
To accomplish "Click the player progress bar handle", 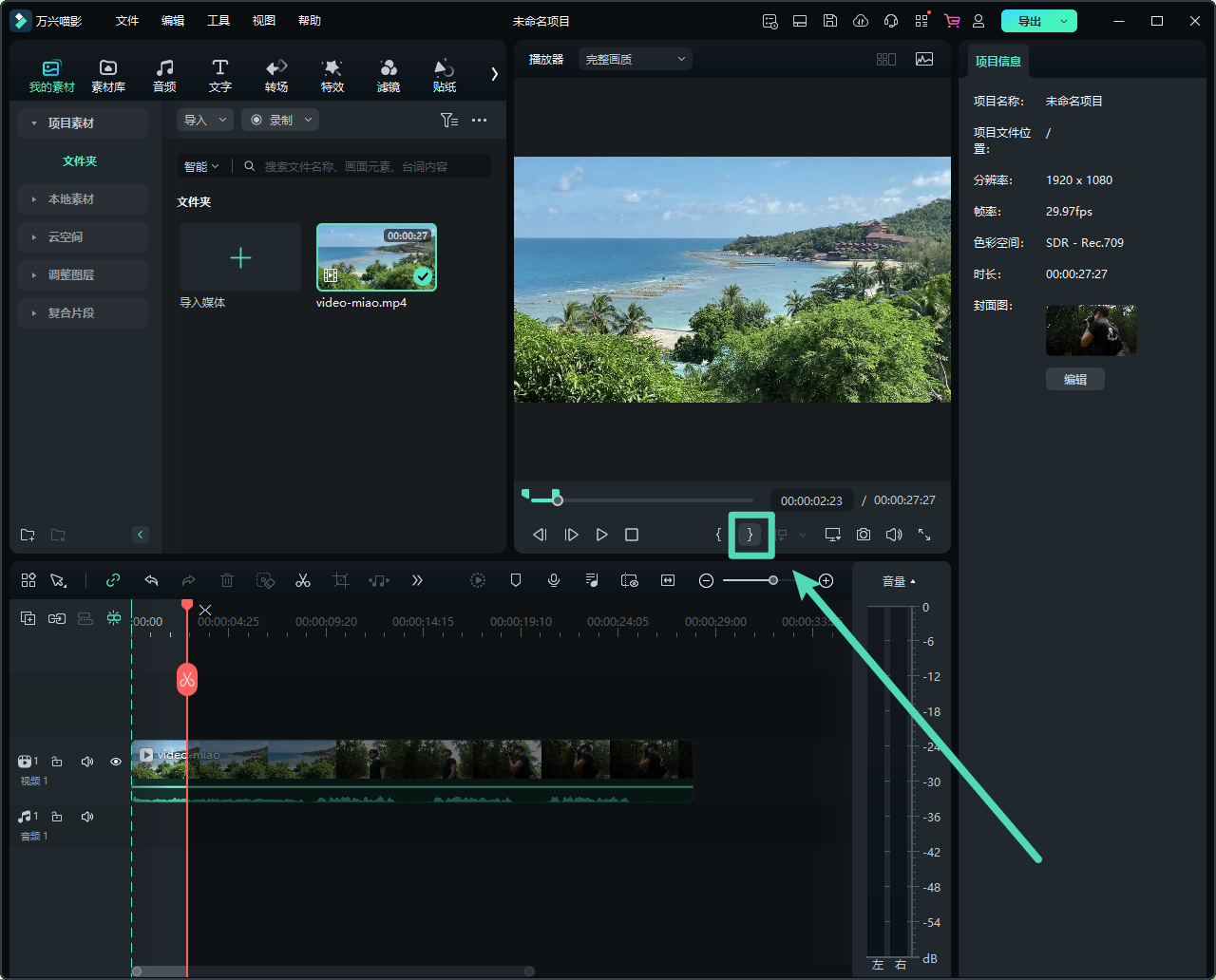I will click(x=558, y=500).
